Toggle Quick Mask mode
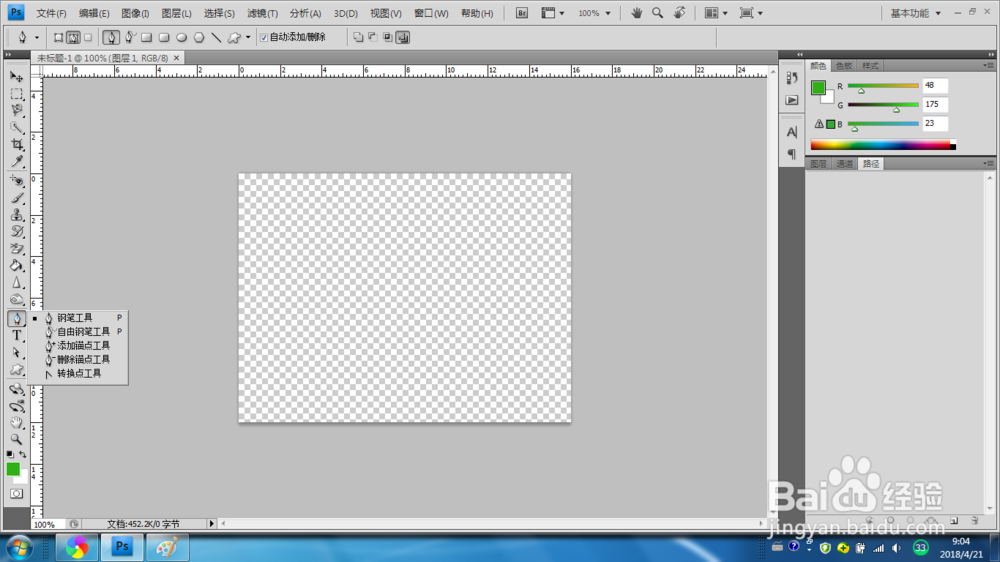1000x562 pixels. pyautogui.click(x=17, y=494)
